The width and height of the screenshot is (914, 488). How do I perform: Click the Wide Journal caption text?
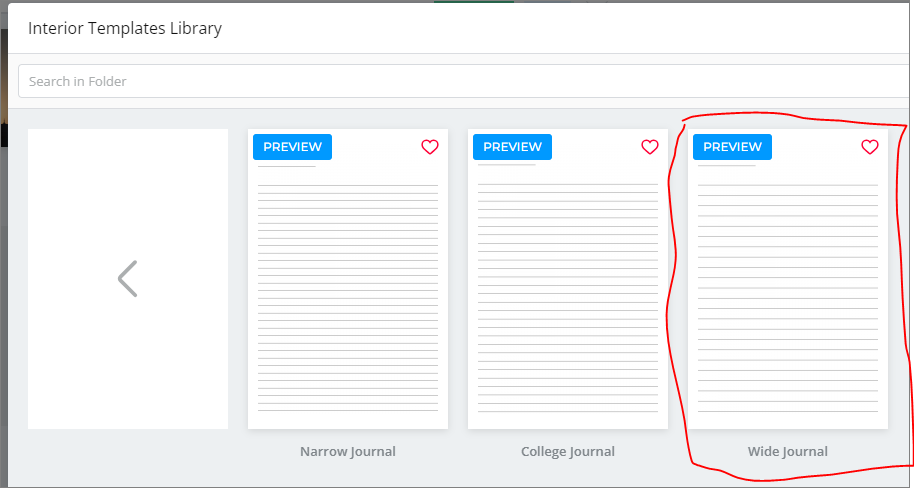click(788, 451)
